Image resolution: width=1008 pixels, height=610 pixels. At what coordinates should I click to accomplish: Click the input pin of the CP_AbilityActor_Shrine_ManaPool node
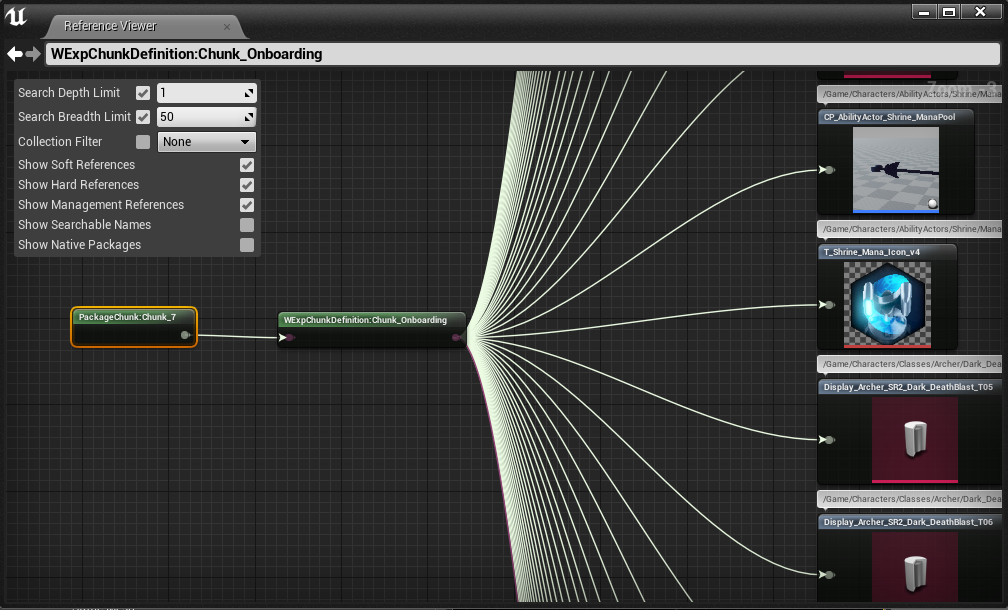coord(827,170)
